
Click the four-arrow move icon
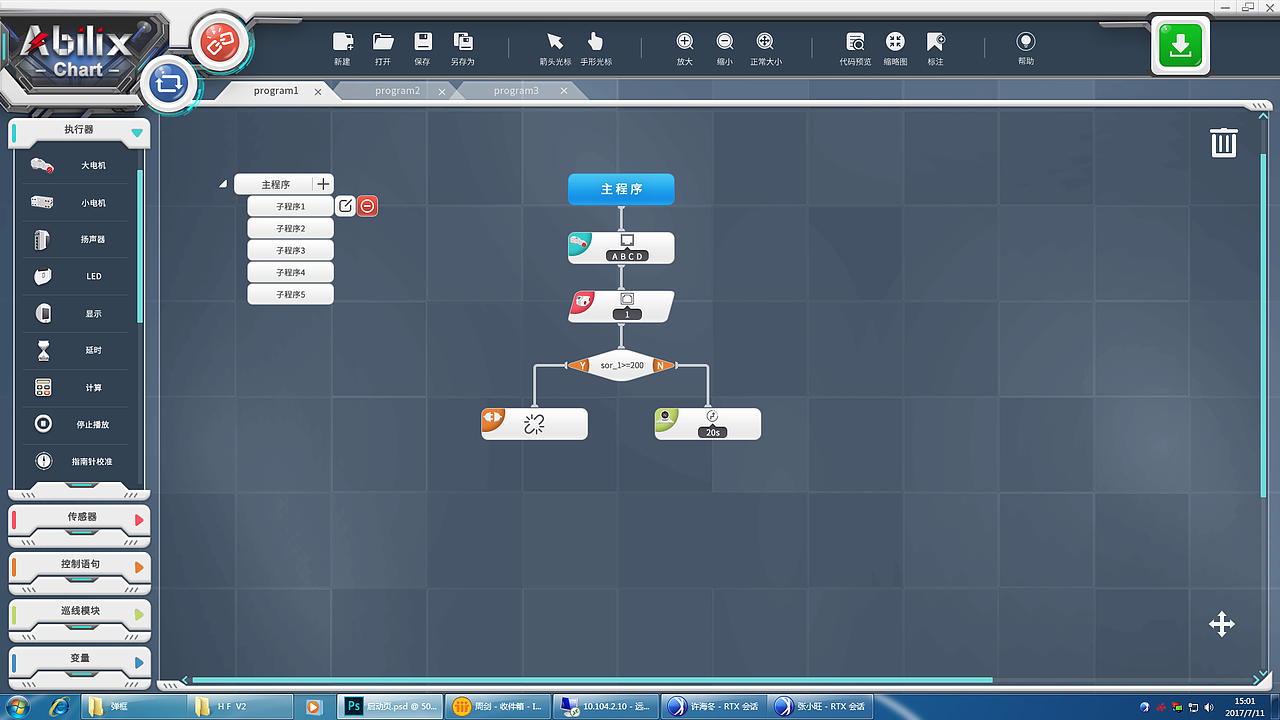pyautogui.click(x=1222, y=624)
